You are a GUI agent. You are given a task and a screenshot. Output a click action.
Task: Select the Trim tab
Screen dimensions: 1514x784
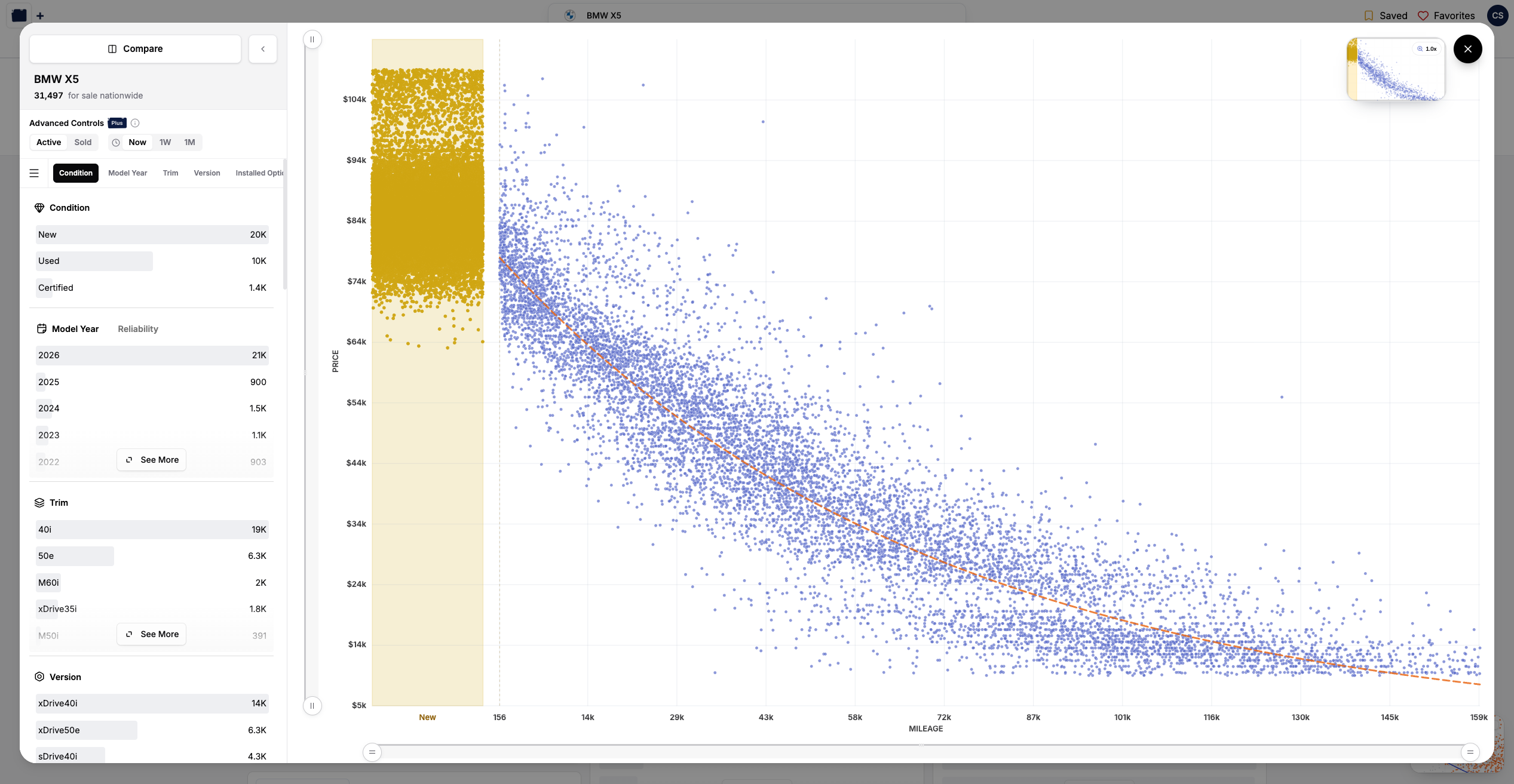pos(170,173)
